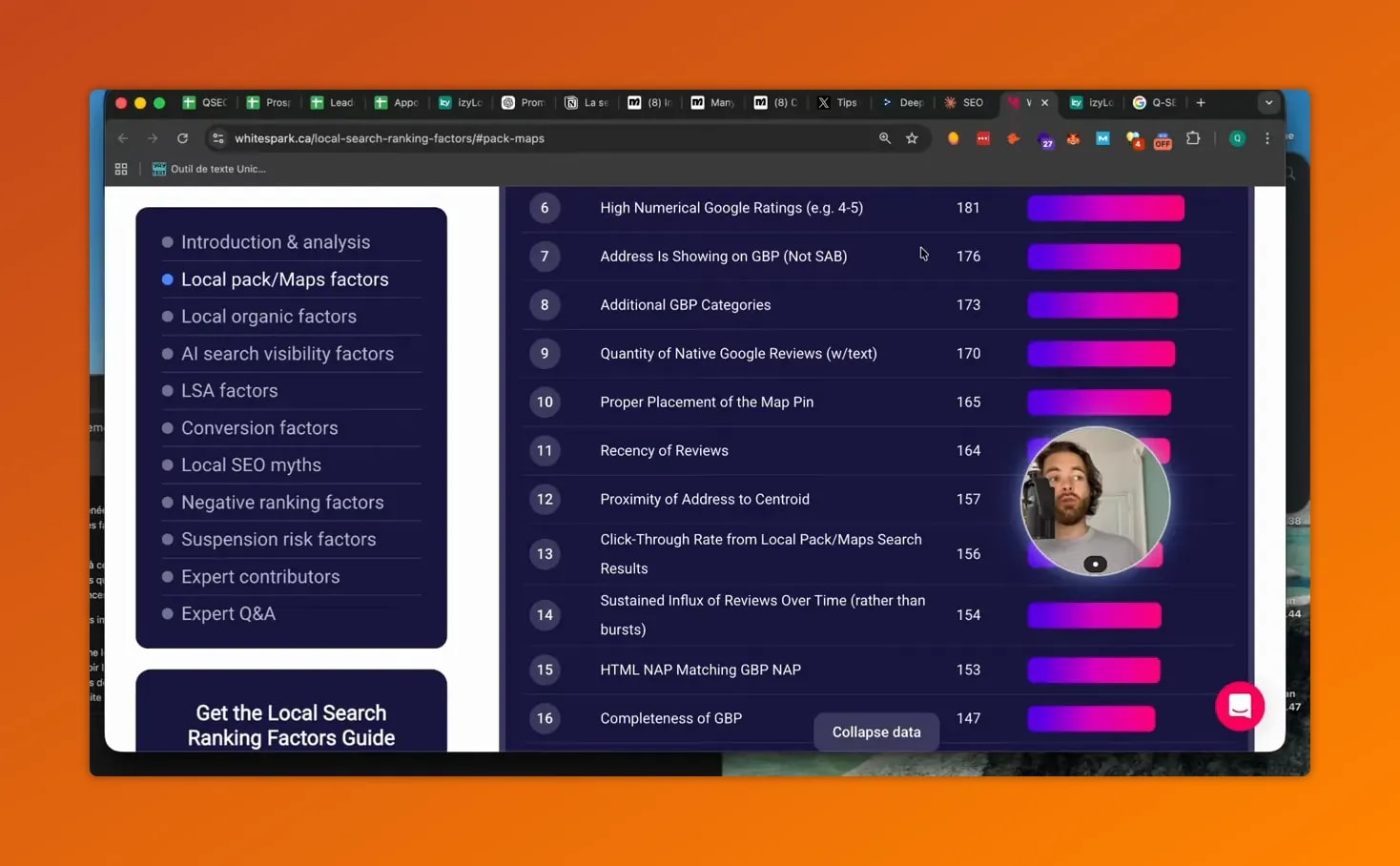
Task: Switch to the SEO browser tab
Action: pyautogui.click(x=963, y=102)
